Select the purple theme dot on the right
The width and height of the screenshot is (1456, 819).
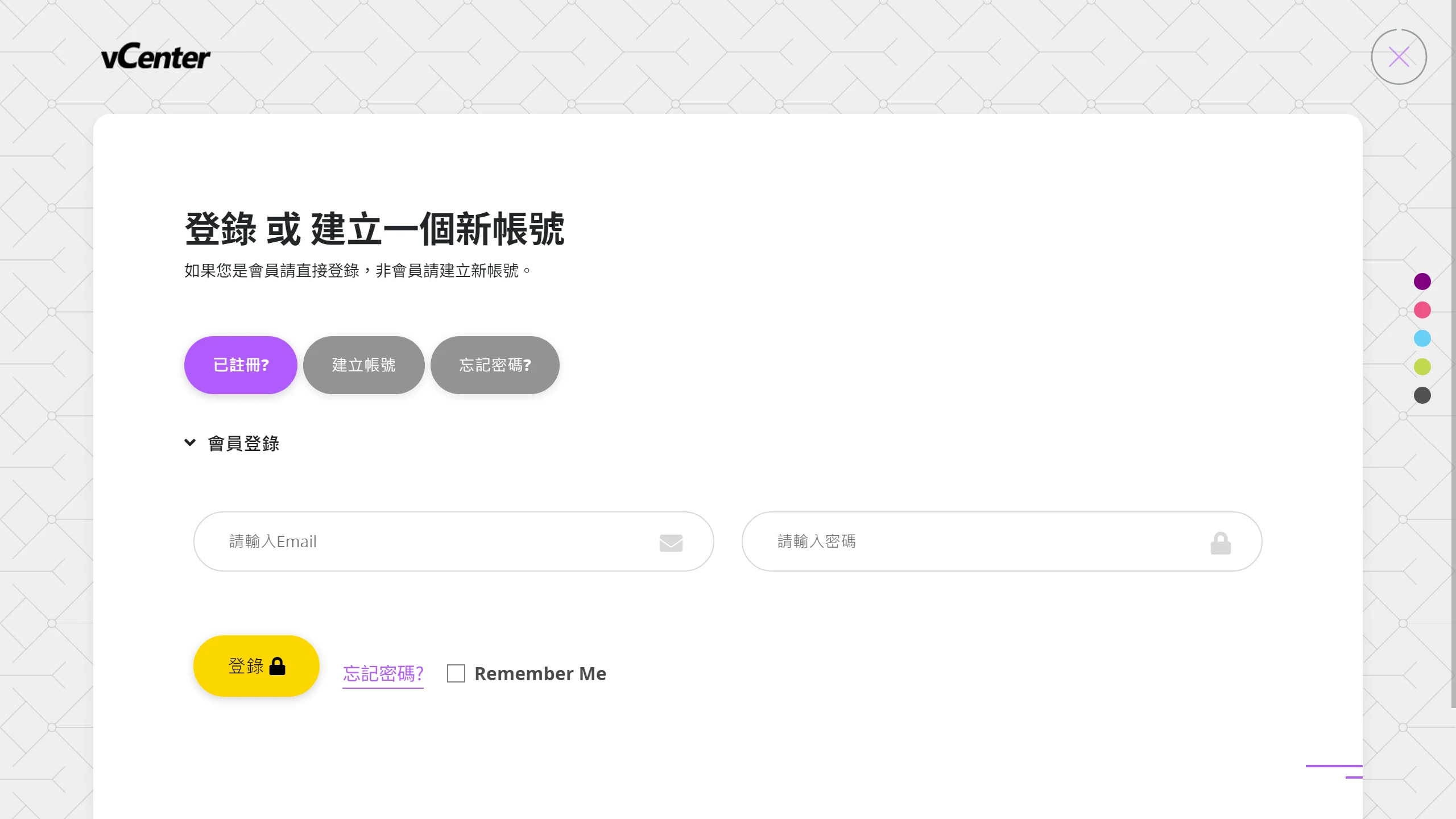1422,281
